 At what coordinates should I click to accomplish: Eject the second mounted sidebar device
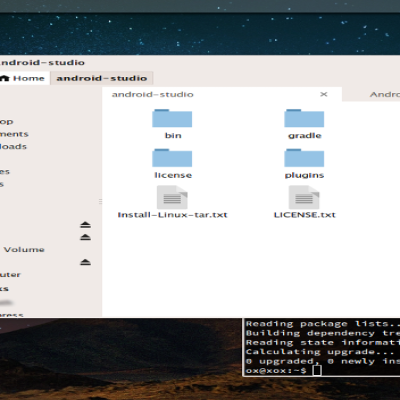point(85,237)
